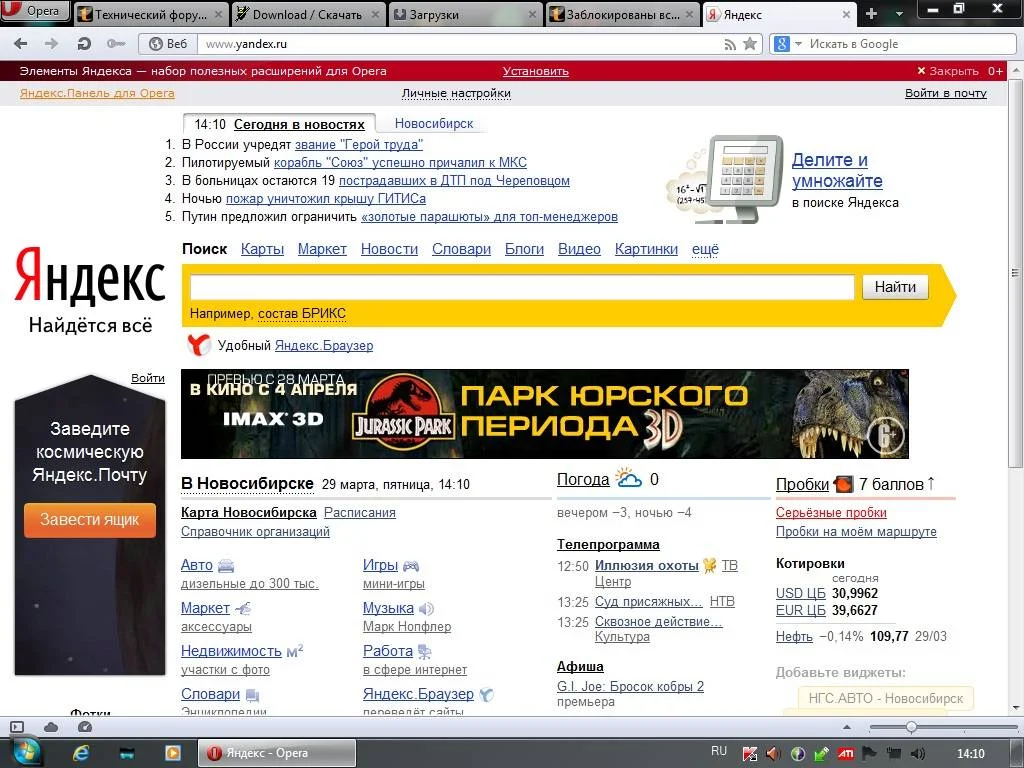The image size is (1024, 768).
Task: Toggle the Opera panels button in status bar
Action: point(17,727)
